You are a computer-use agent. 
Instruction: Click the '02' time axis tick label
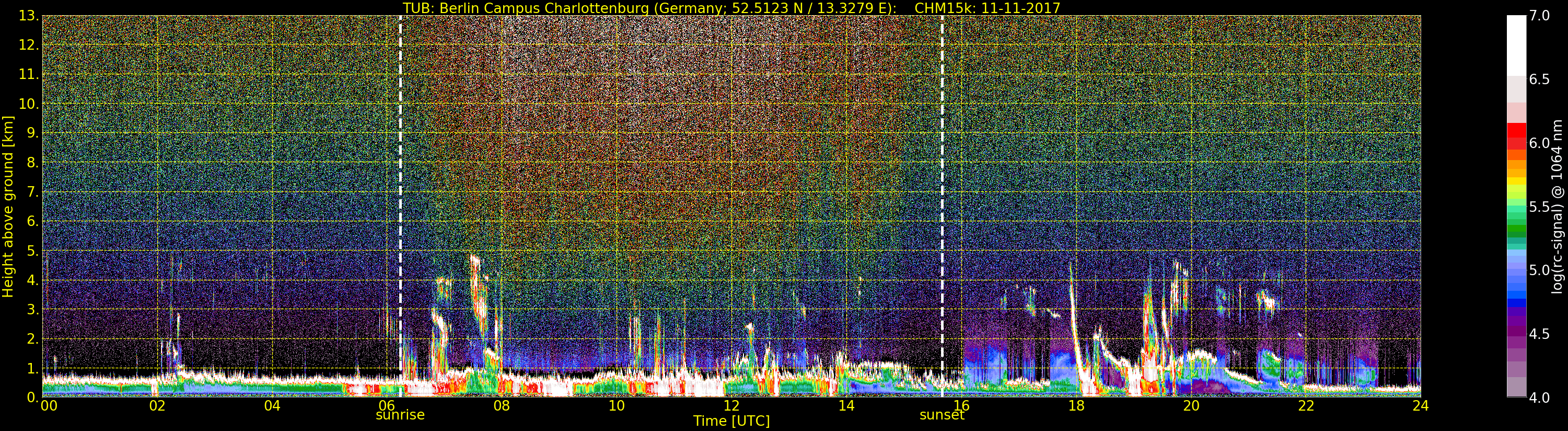tap(157, 406)
